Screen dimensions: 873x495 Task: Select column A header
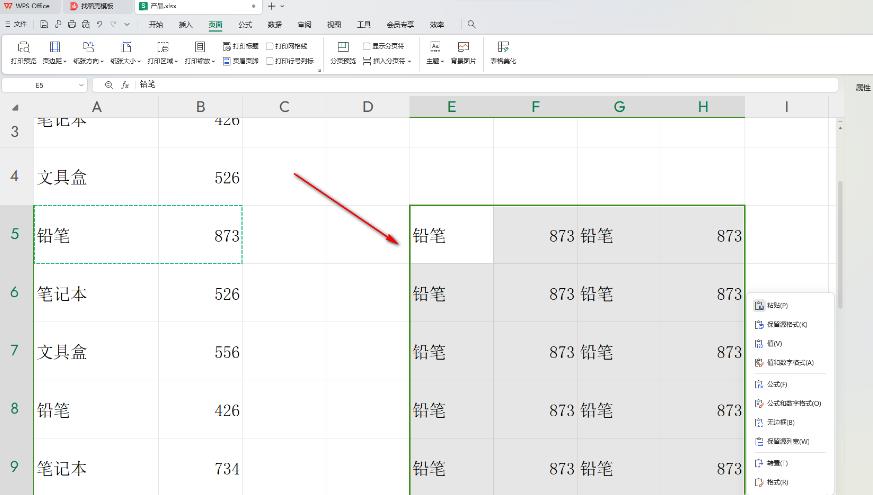pyautogui.click(x=96, y=106)
